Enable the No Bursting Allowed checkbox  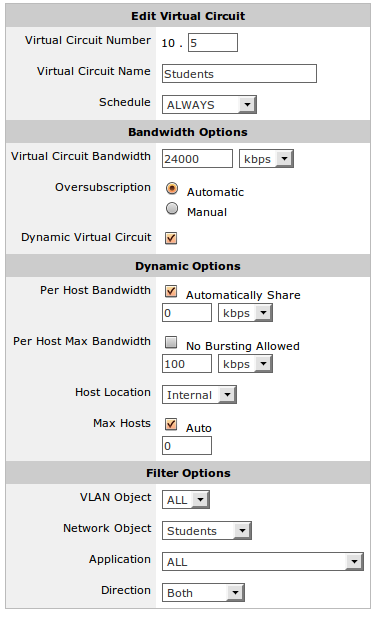pyautogui.click(x=171, y=343)
